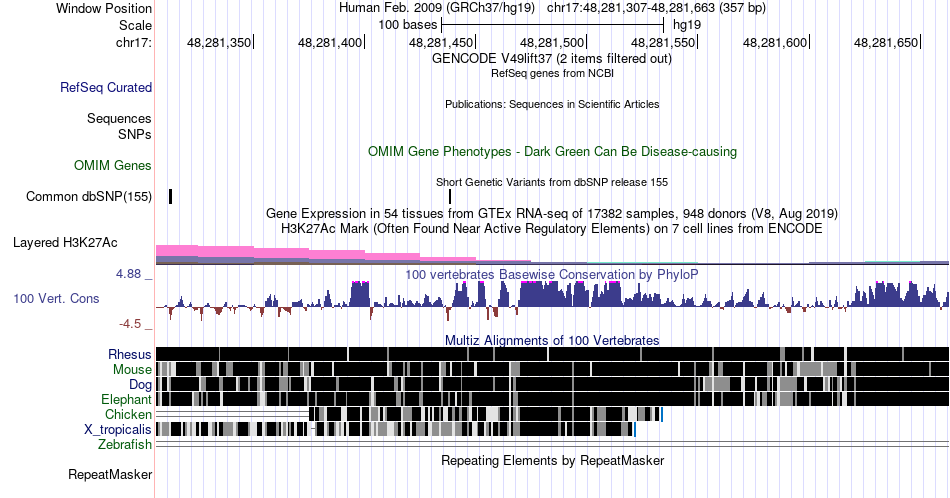Click the -4.5 PhyloP lower axis value
Screen dimensions: 950x498
[x=130, y=324]
